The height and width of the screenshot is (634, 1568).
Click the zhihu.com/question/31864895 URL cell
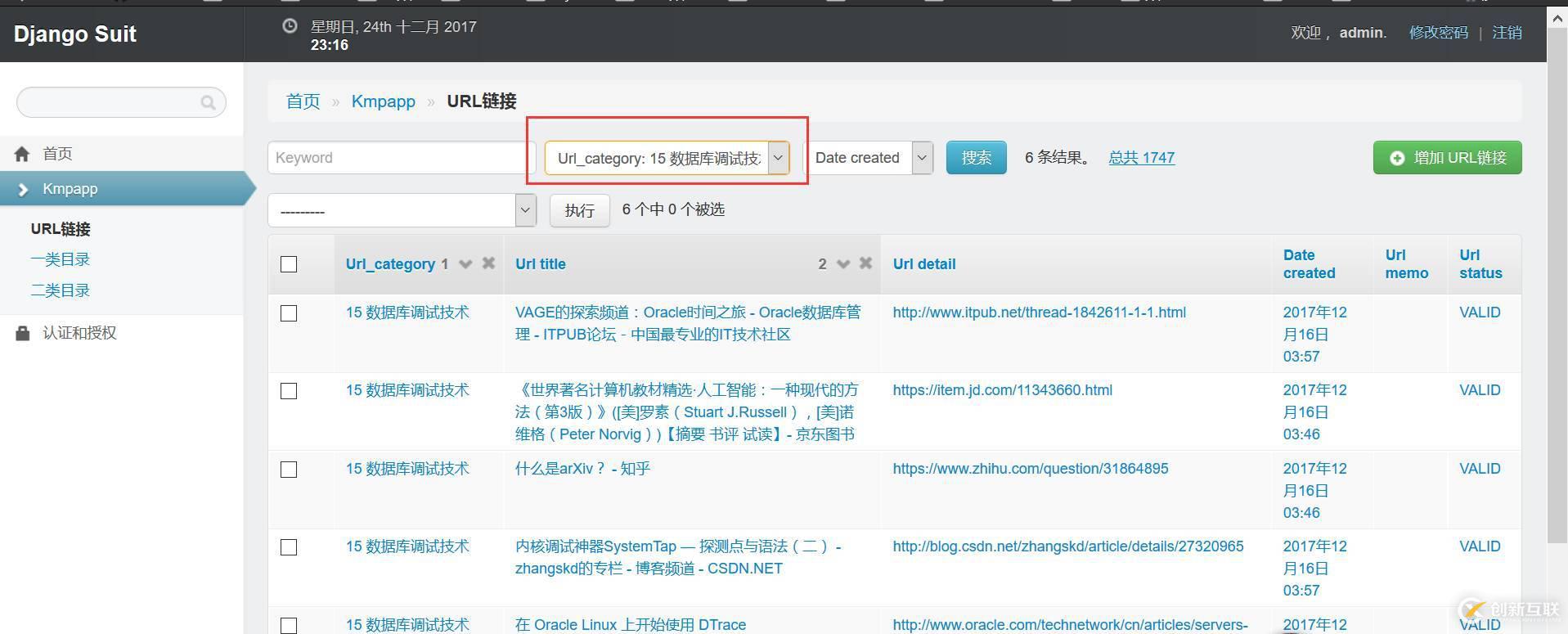(x=1031, y=469)
